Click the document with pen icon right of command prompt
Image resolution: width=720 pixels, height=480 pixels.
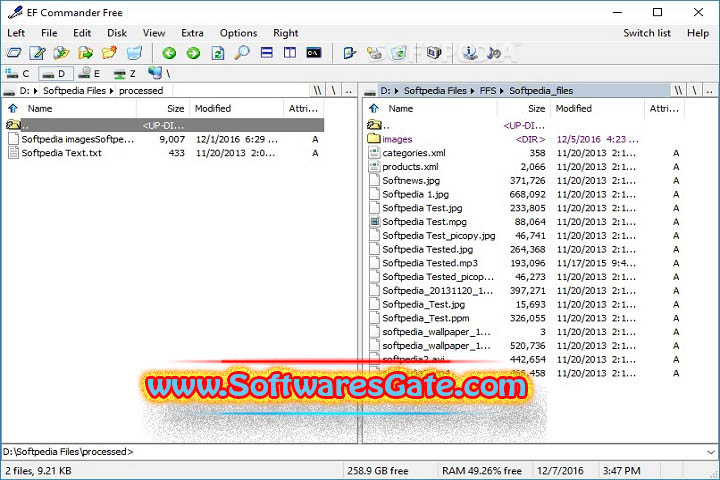click(349, 53)
